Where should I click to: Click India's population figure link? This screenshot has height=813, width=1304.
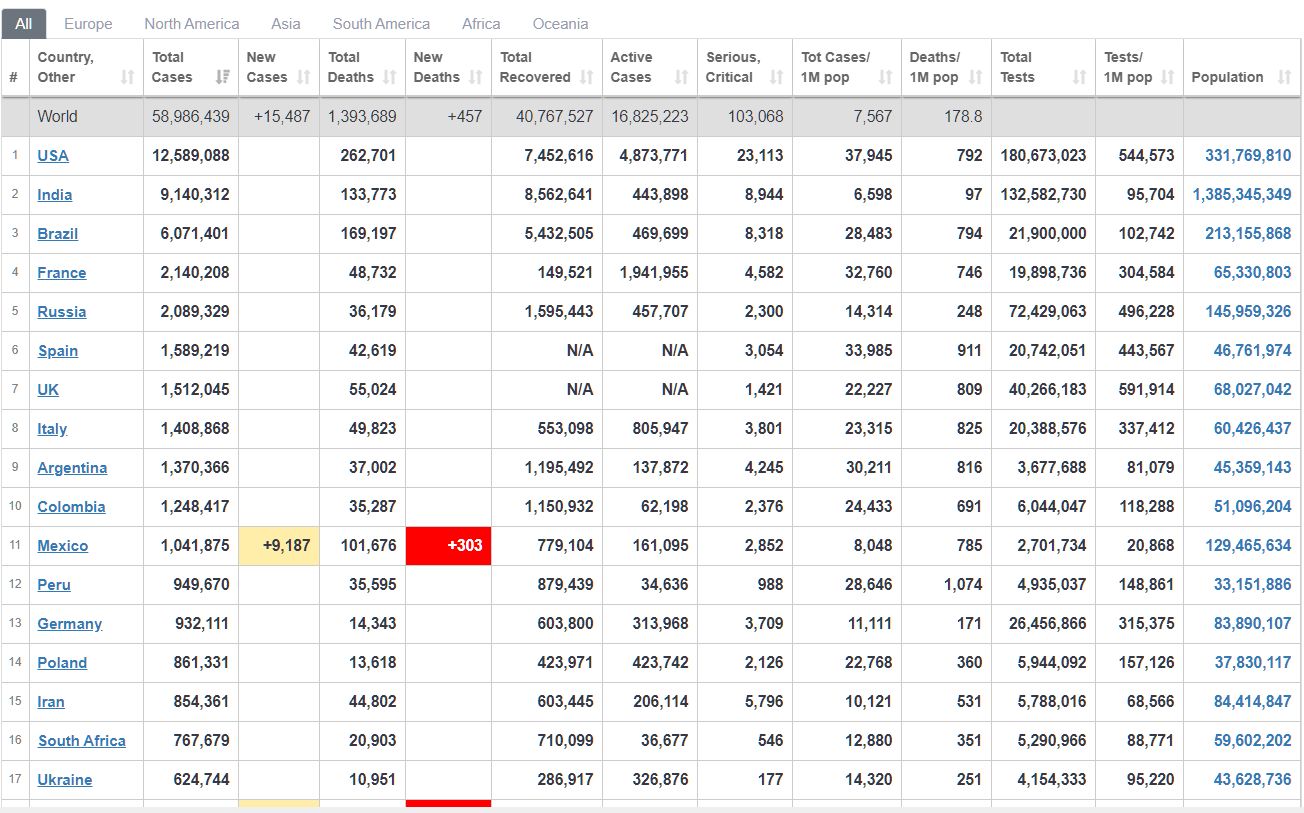point(1242,194)
